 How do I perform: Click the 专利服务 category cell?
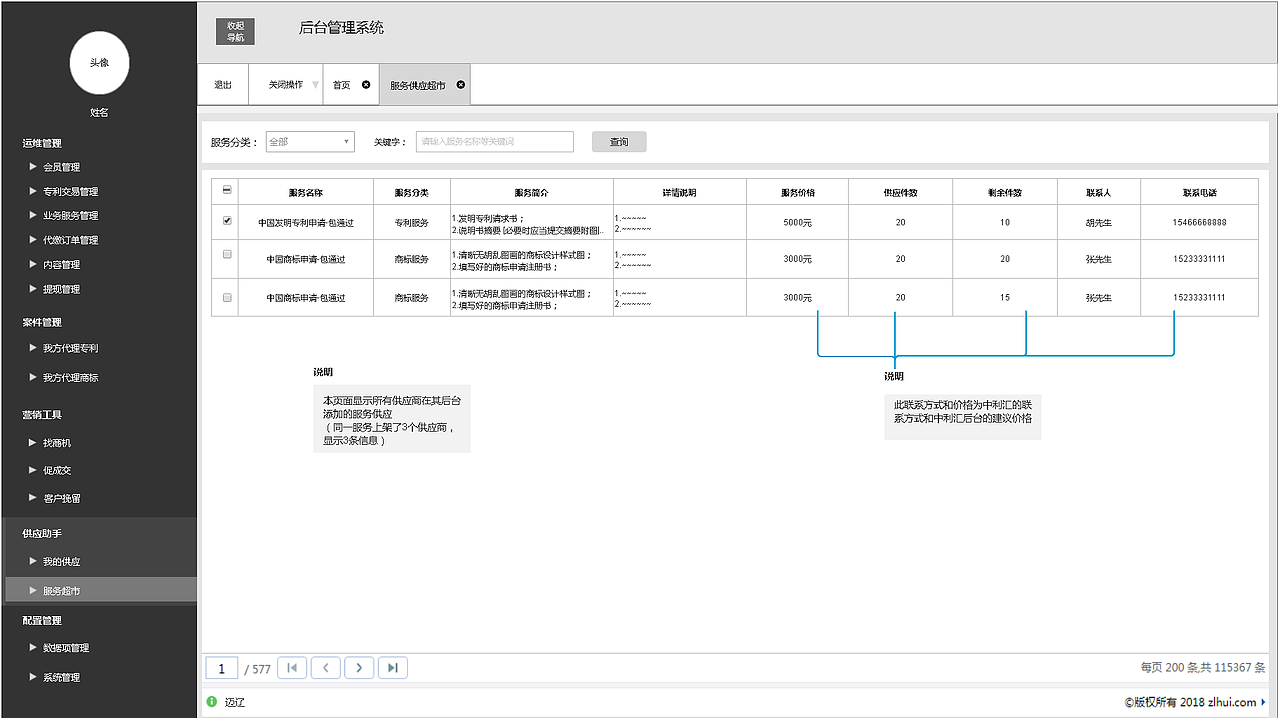(412, 222)
